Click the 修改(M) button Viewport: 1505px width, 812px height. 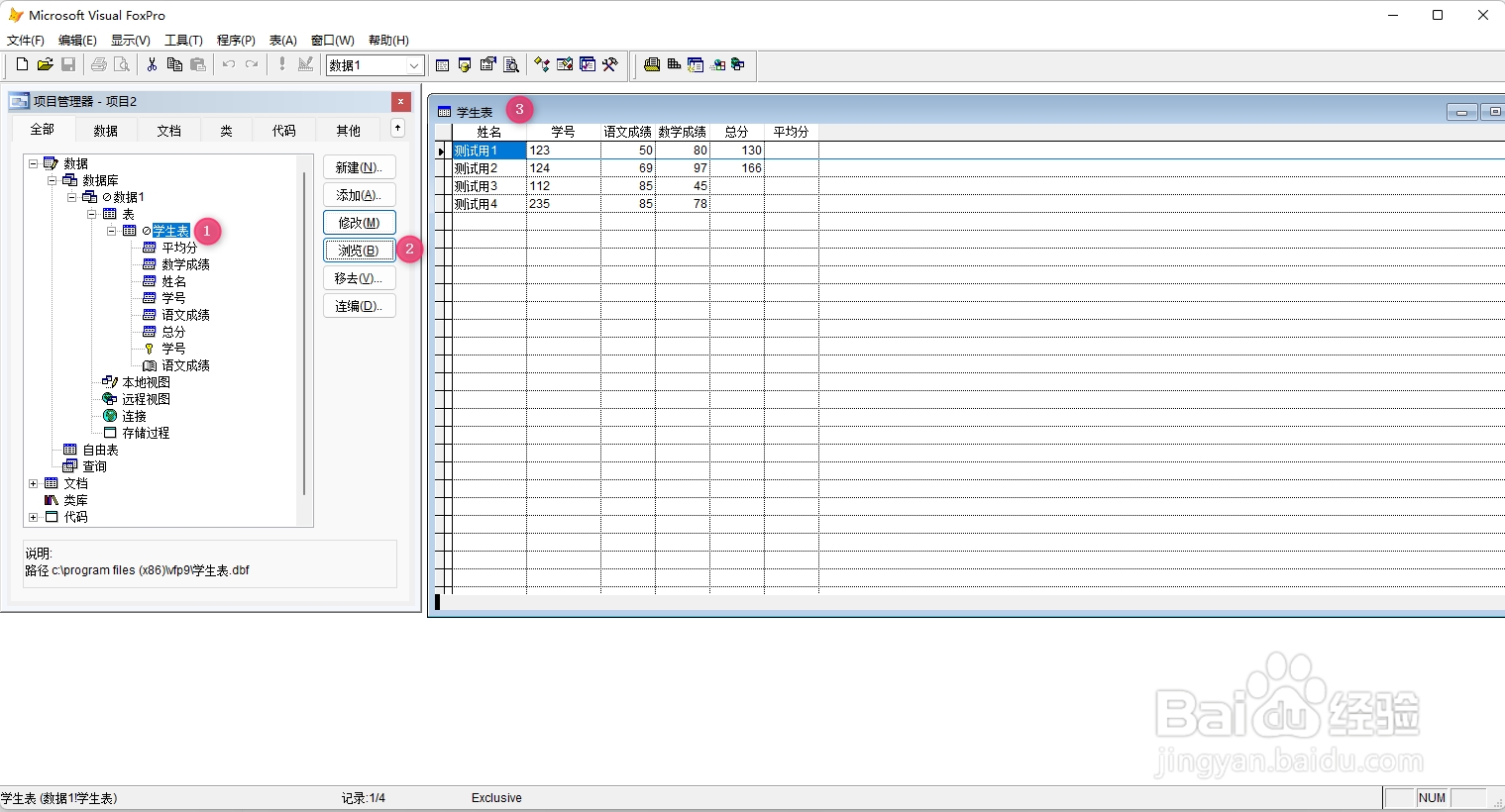coord(360,223)
